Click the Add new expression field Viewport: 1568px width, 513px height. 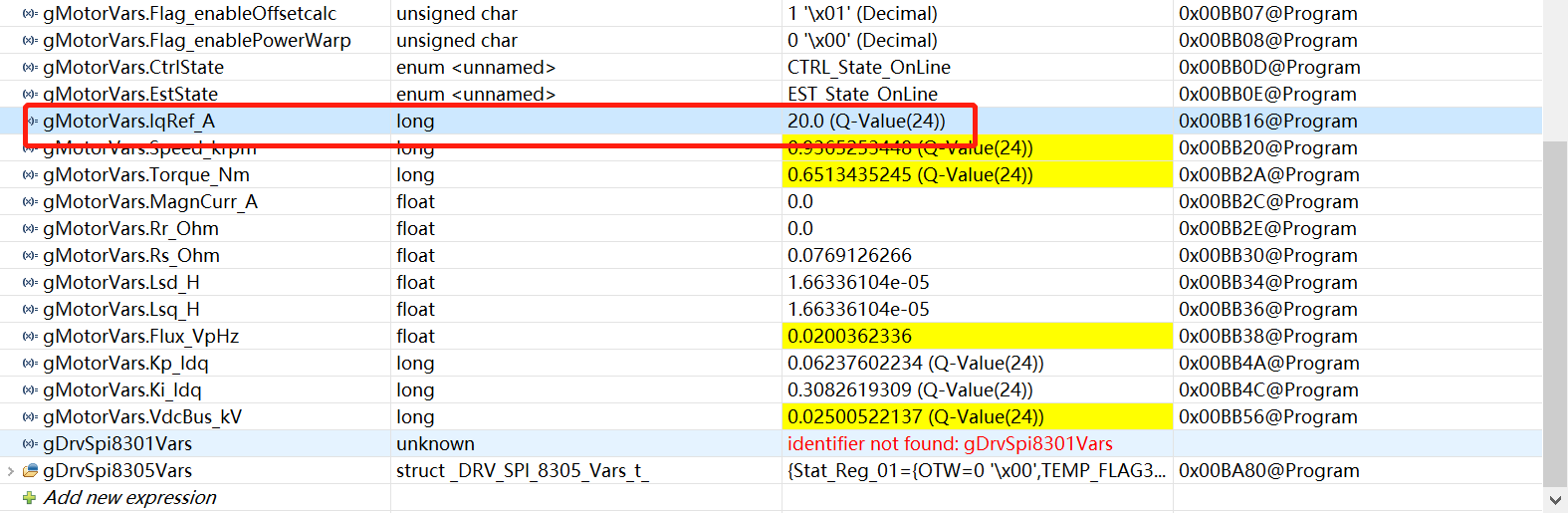(x=129, y=497)
